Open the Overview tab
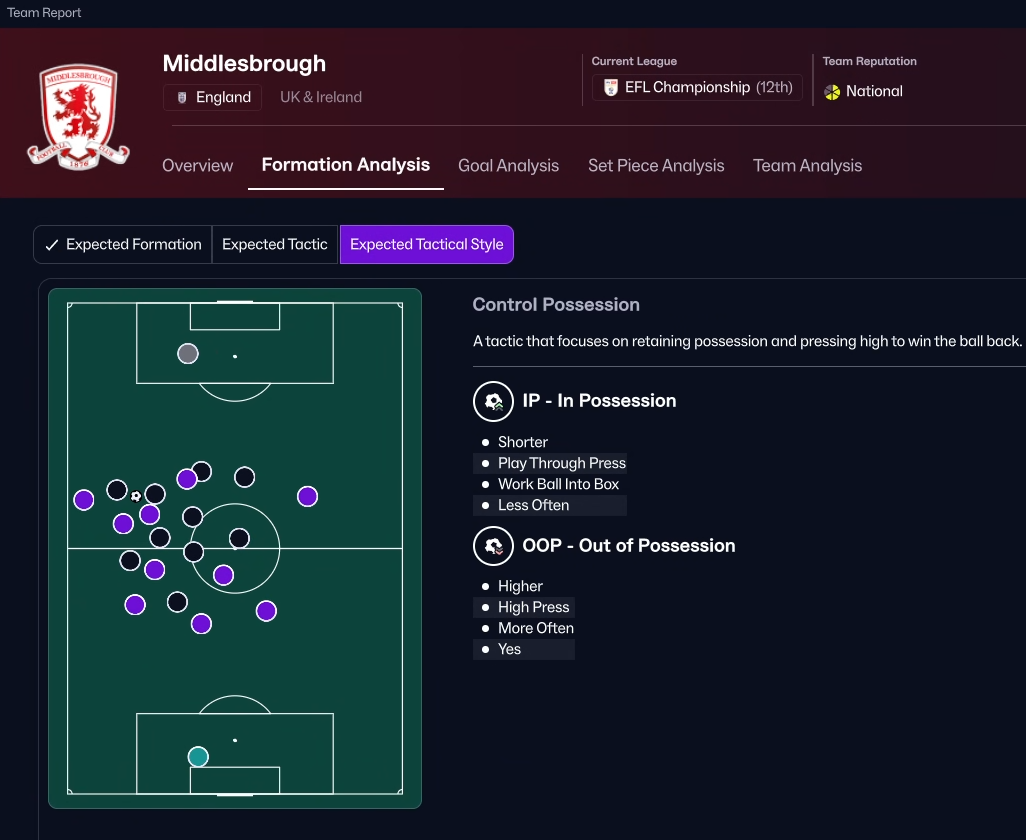Screen dimensions: 1026x840 click(198, 166)
